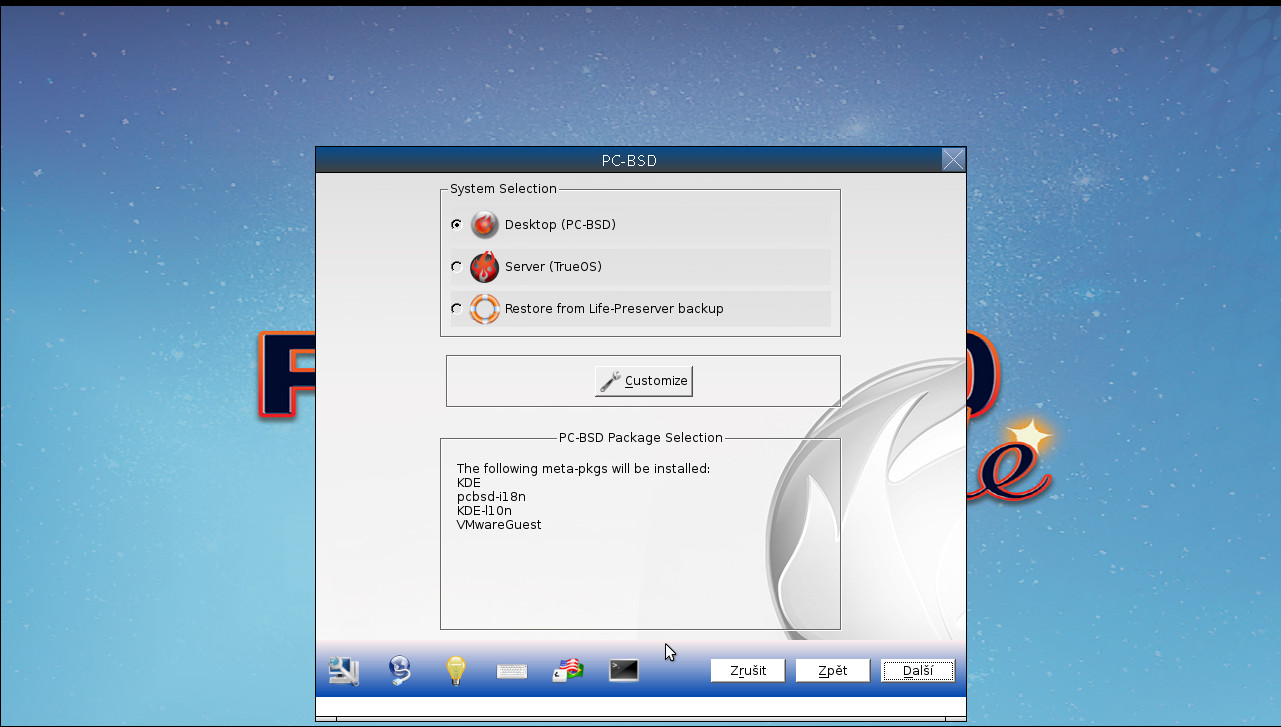Open the Customize package selection dialog
Screen dimensions: 1281x727
tap(643, 380)
